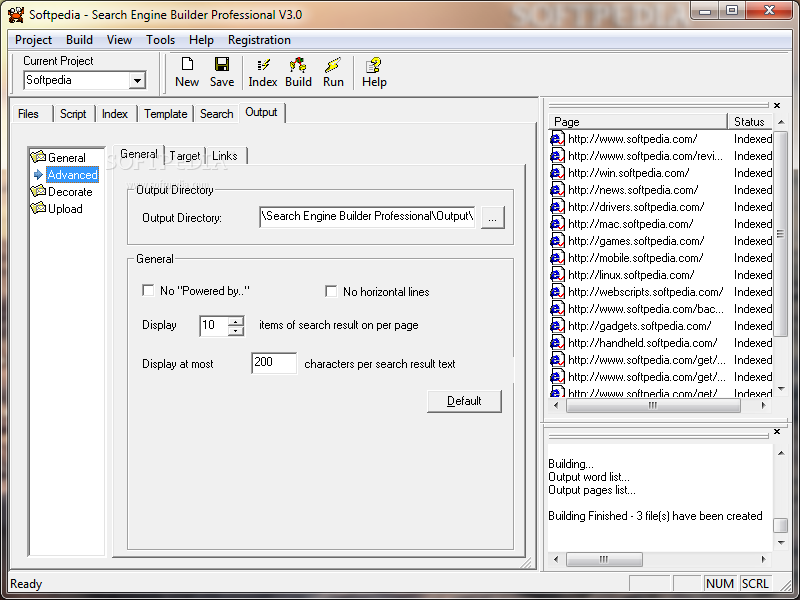
Task: Open the View menu
Action: click(119, 40)
